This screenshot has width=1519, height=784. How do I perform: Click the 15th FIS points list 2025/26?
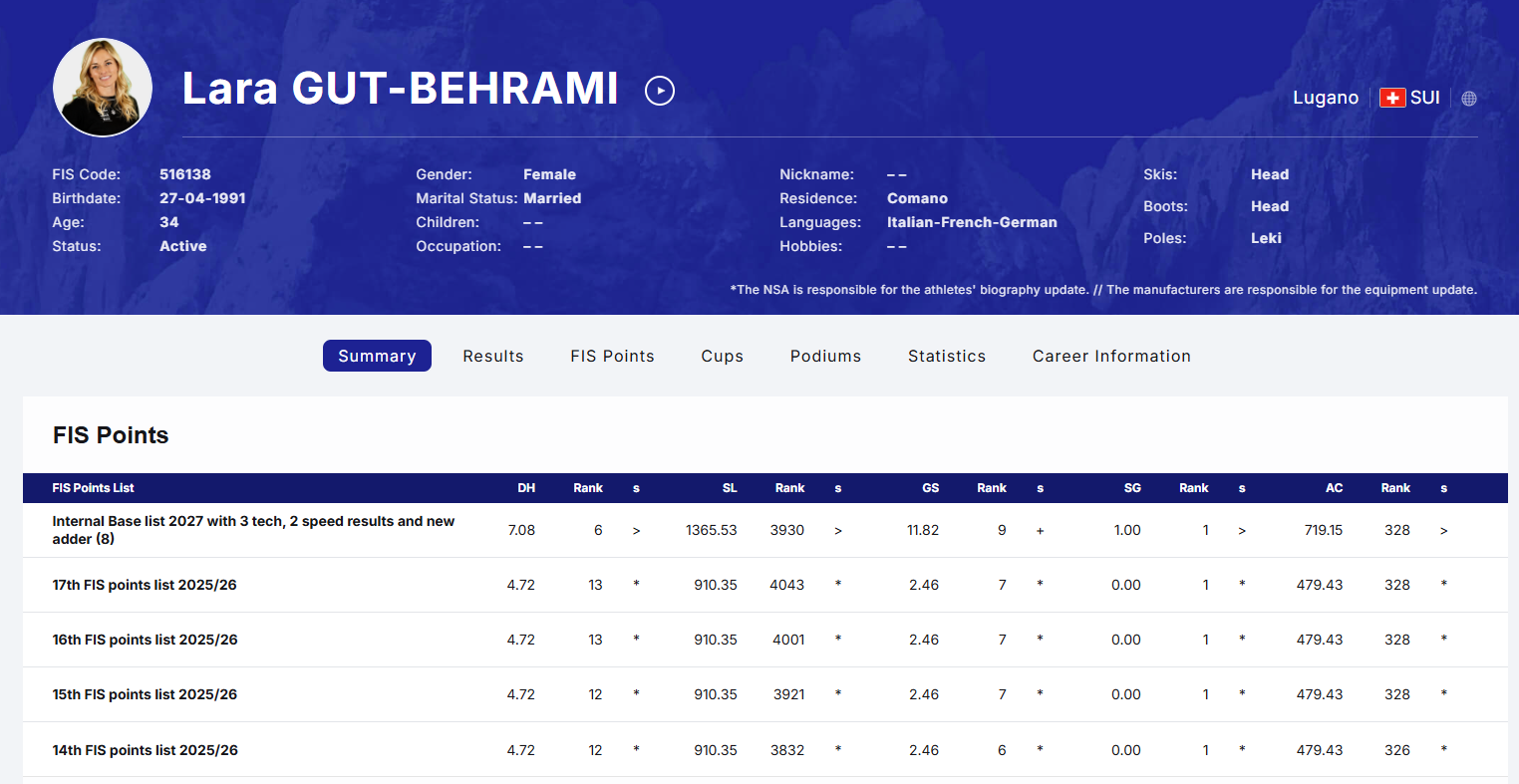pos(145,694)
